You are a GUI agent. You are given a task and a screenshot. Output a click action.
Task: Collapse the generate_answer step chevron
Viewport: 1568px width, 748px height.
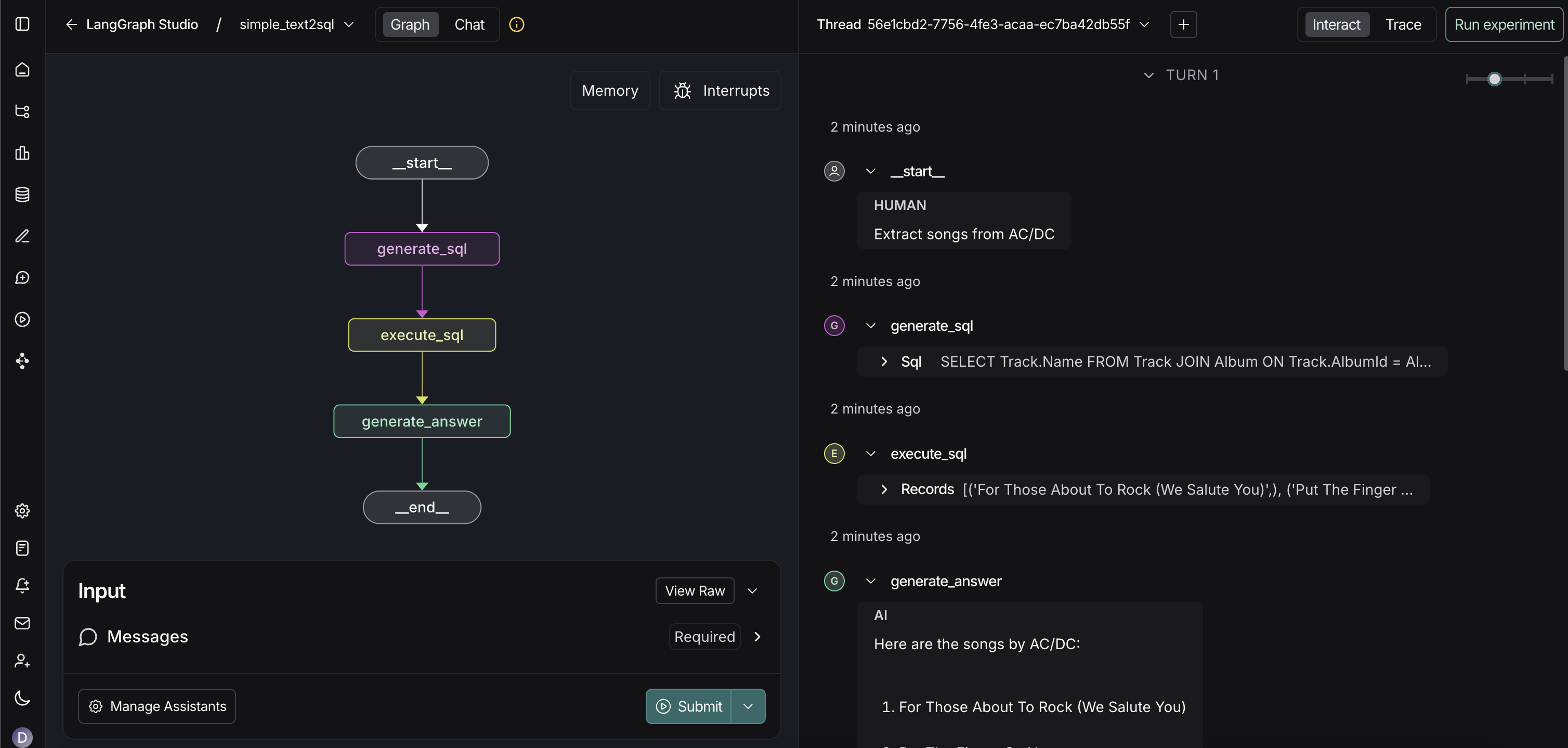(x=870, y=581)
